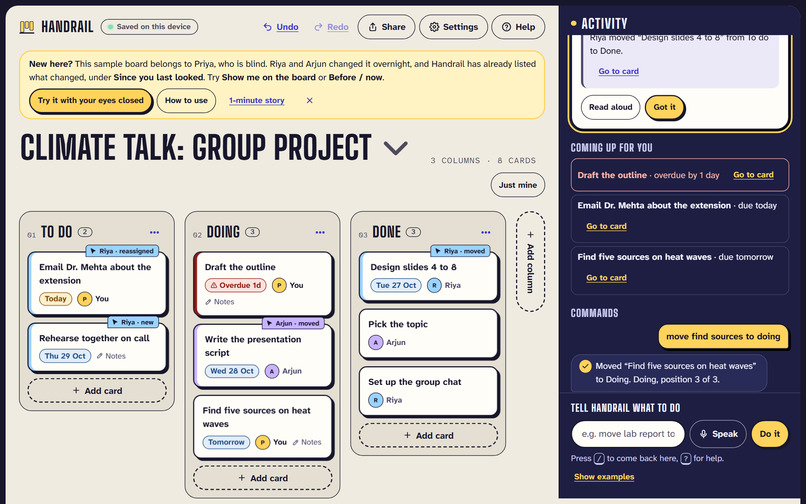
Task: Click the Arjun - moved badge
Action: [x=293, y=323]
